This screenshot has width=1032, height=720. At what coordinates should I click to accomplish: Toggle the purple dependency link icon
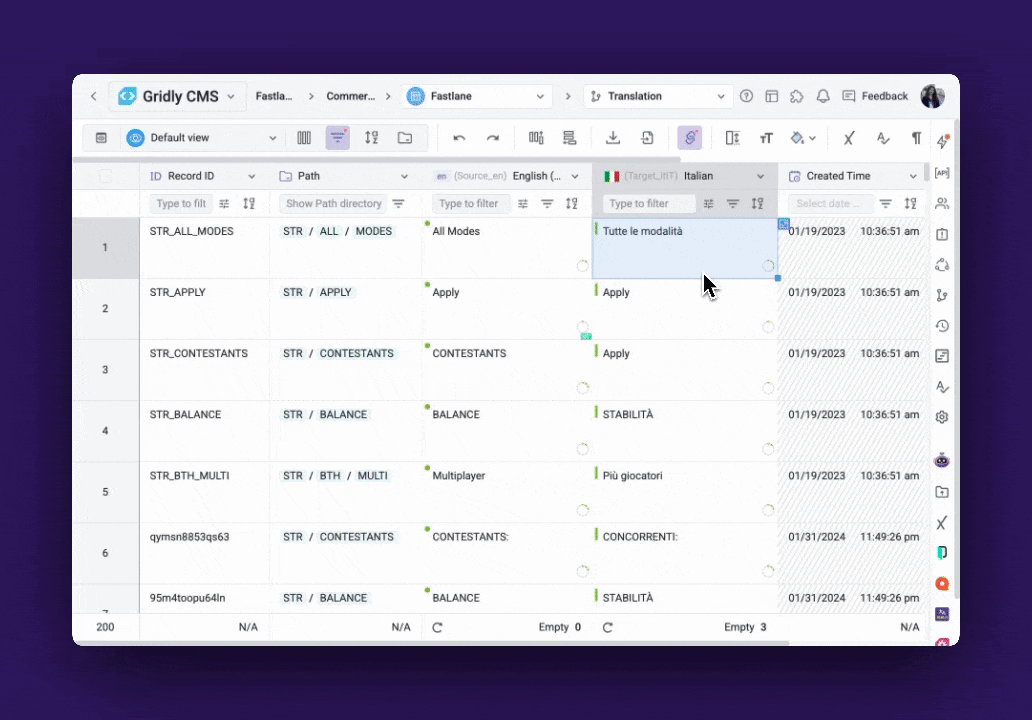tap(690, 138)
